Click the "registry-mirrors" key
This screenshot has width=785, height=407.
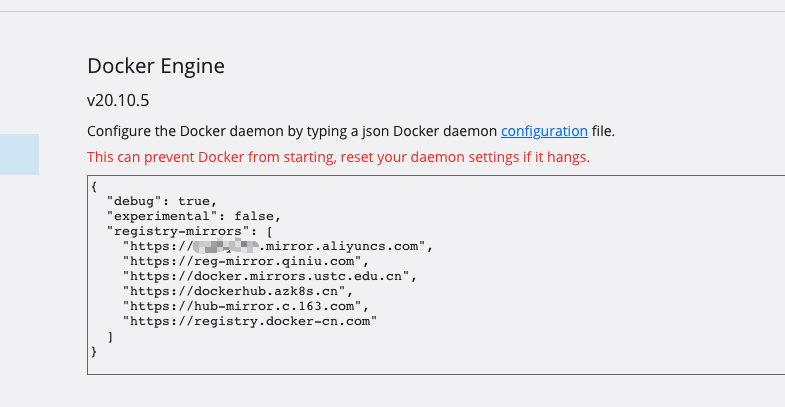(x=178, y=231)
